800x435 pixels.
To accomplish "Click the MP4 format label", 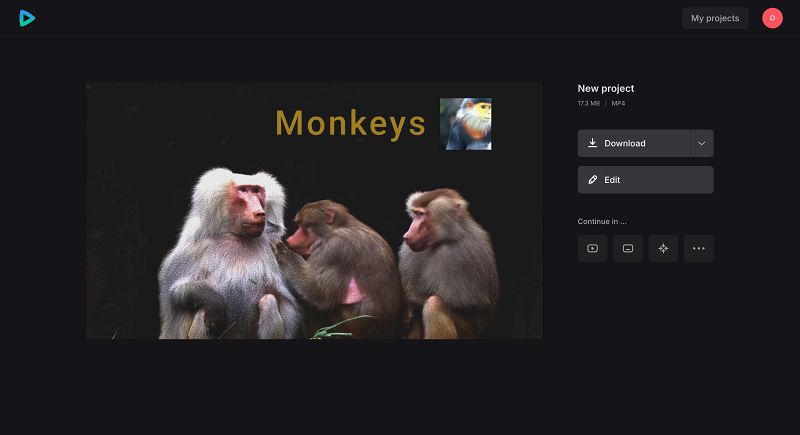I will [x=618, y=103].
